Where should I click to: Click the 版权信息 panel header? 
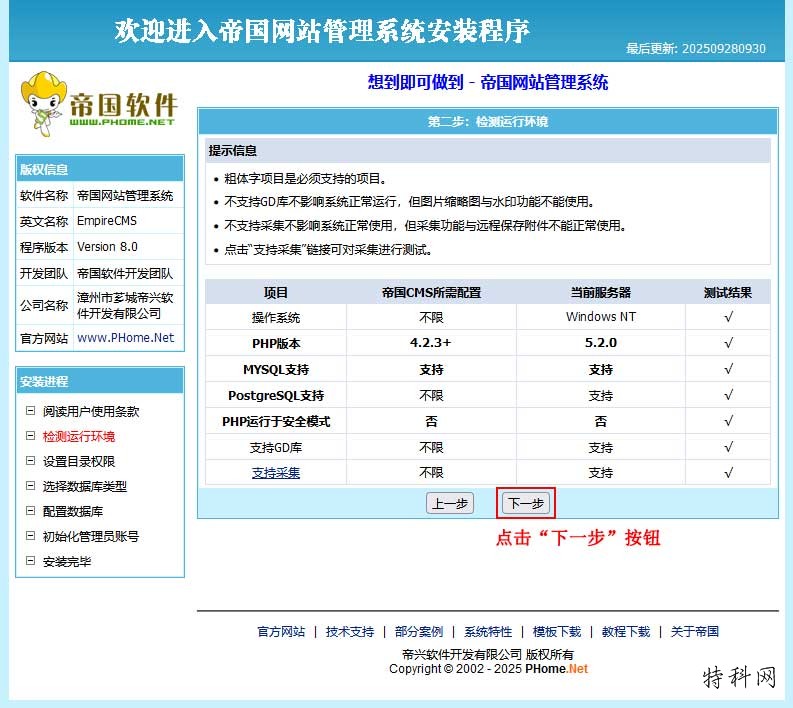point(100,169)
